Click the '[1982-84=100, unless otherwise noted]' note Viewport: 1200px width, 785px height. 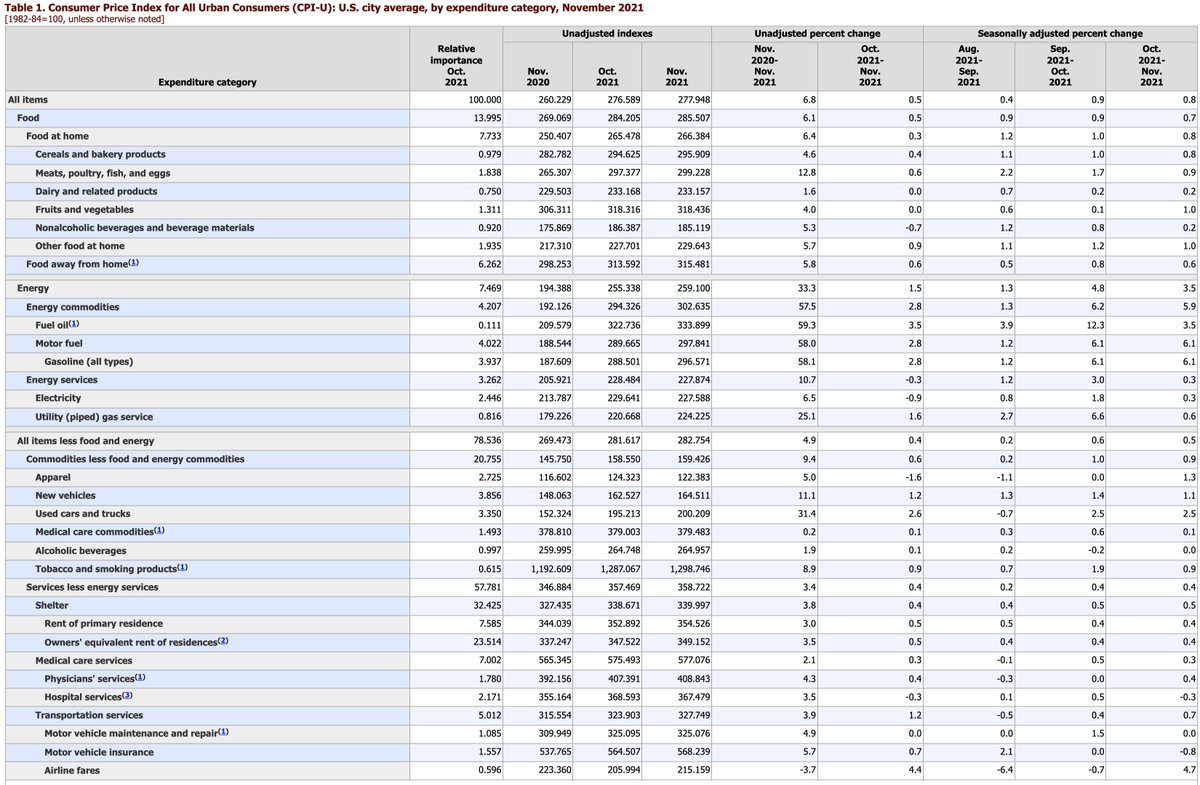point(85,19)
